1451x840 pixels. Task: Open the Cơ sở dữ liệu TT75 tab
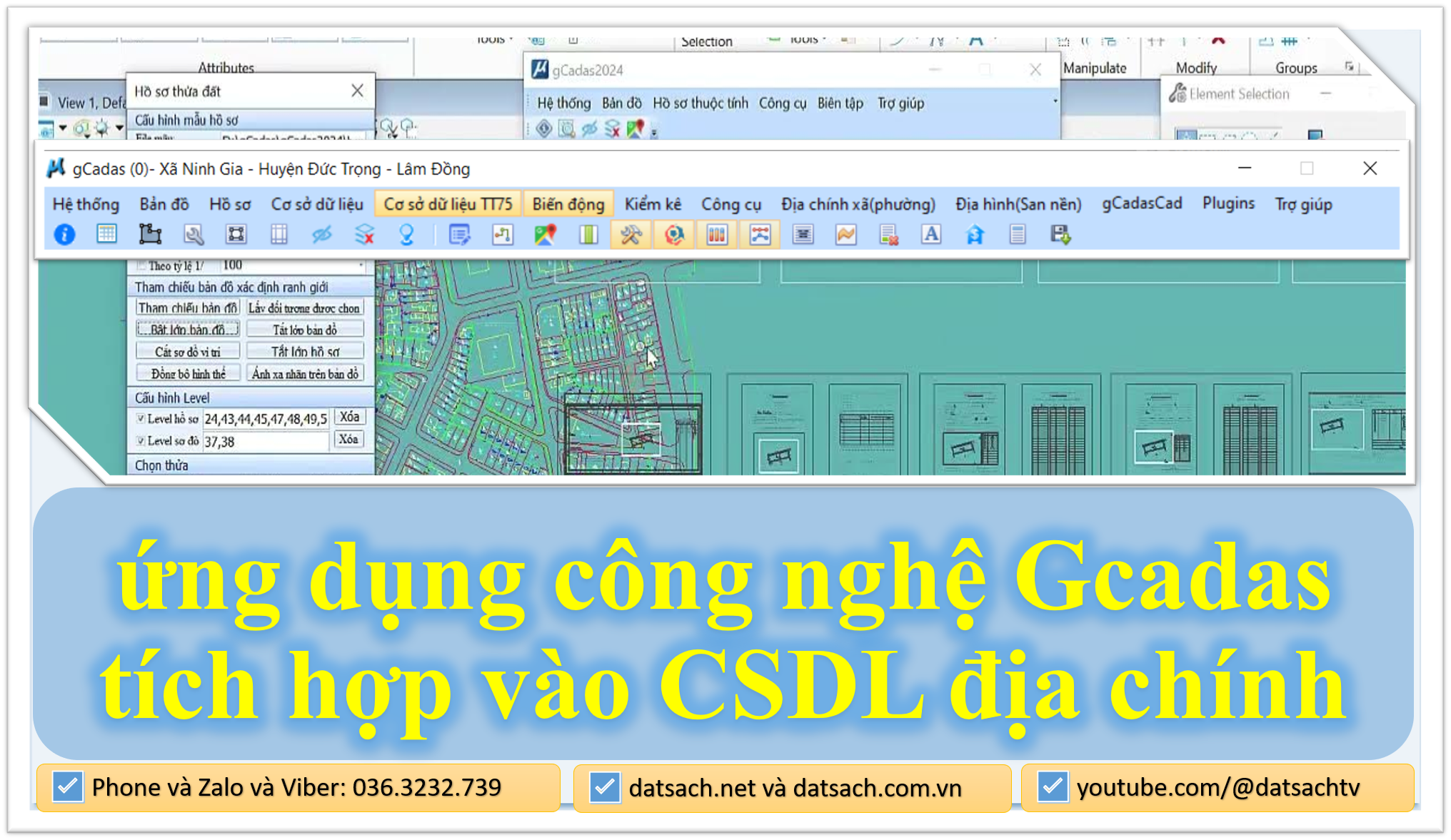448,203
